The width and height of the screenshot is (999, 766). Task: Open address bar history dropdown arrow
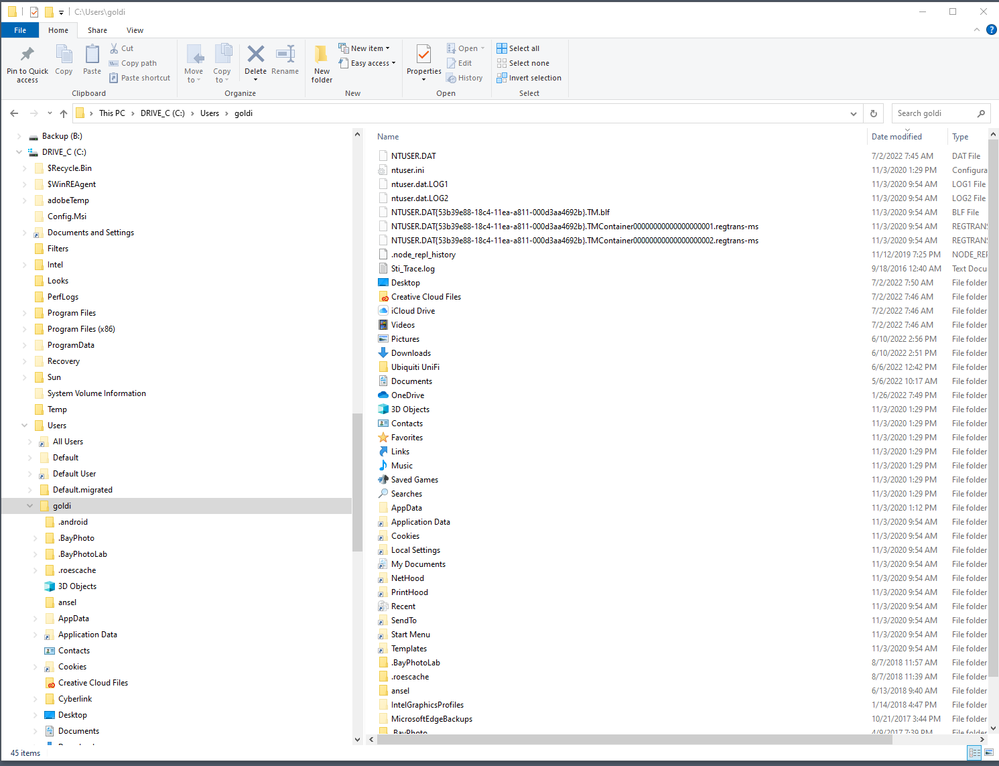pos(854,113)
